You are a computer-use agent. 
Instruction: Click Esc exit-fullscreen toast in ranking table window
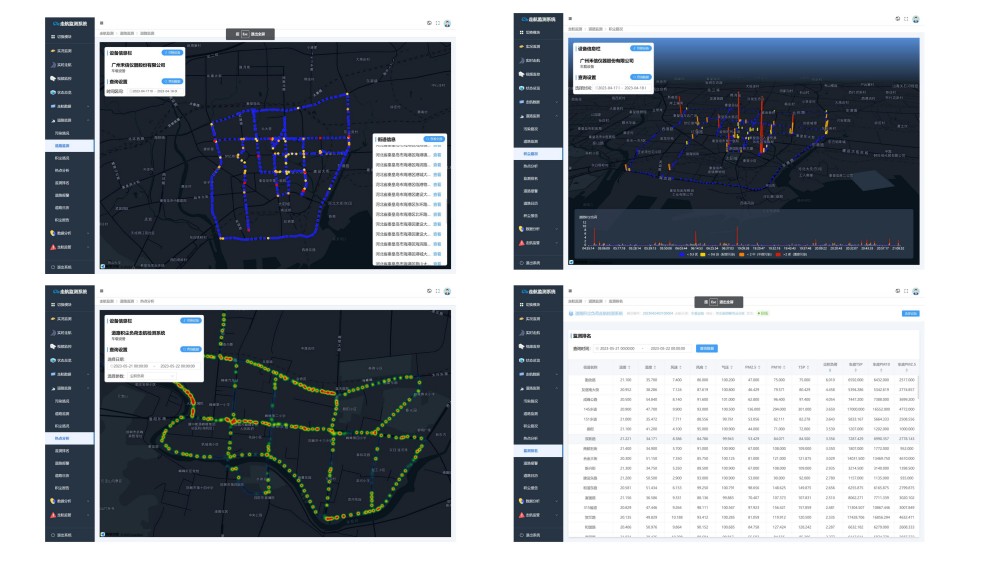(x=719, y=302)
